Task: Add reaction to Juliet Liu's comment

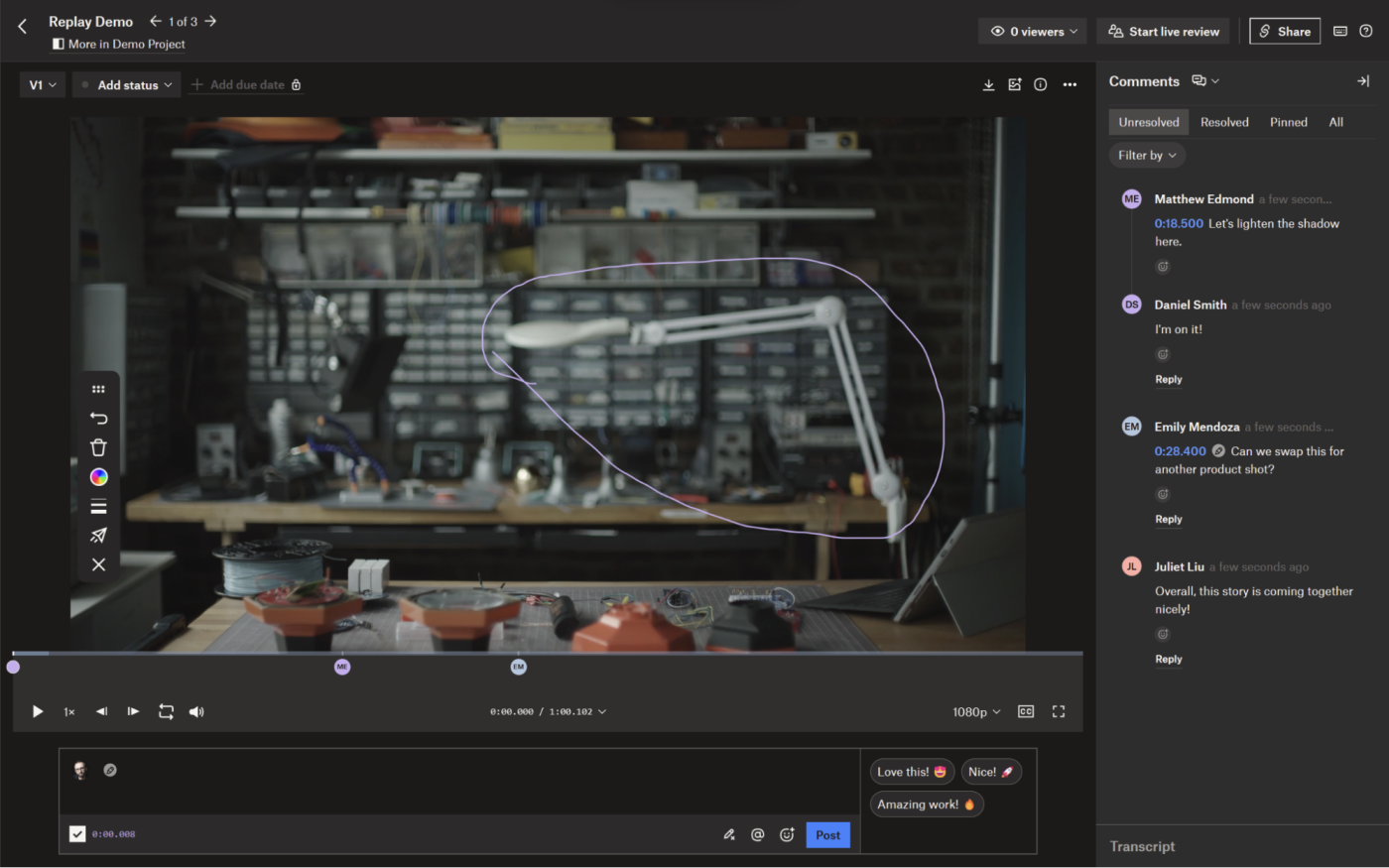Action: (1163, 634)
